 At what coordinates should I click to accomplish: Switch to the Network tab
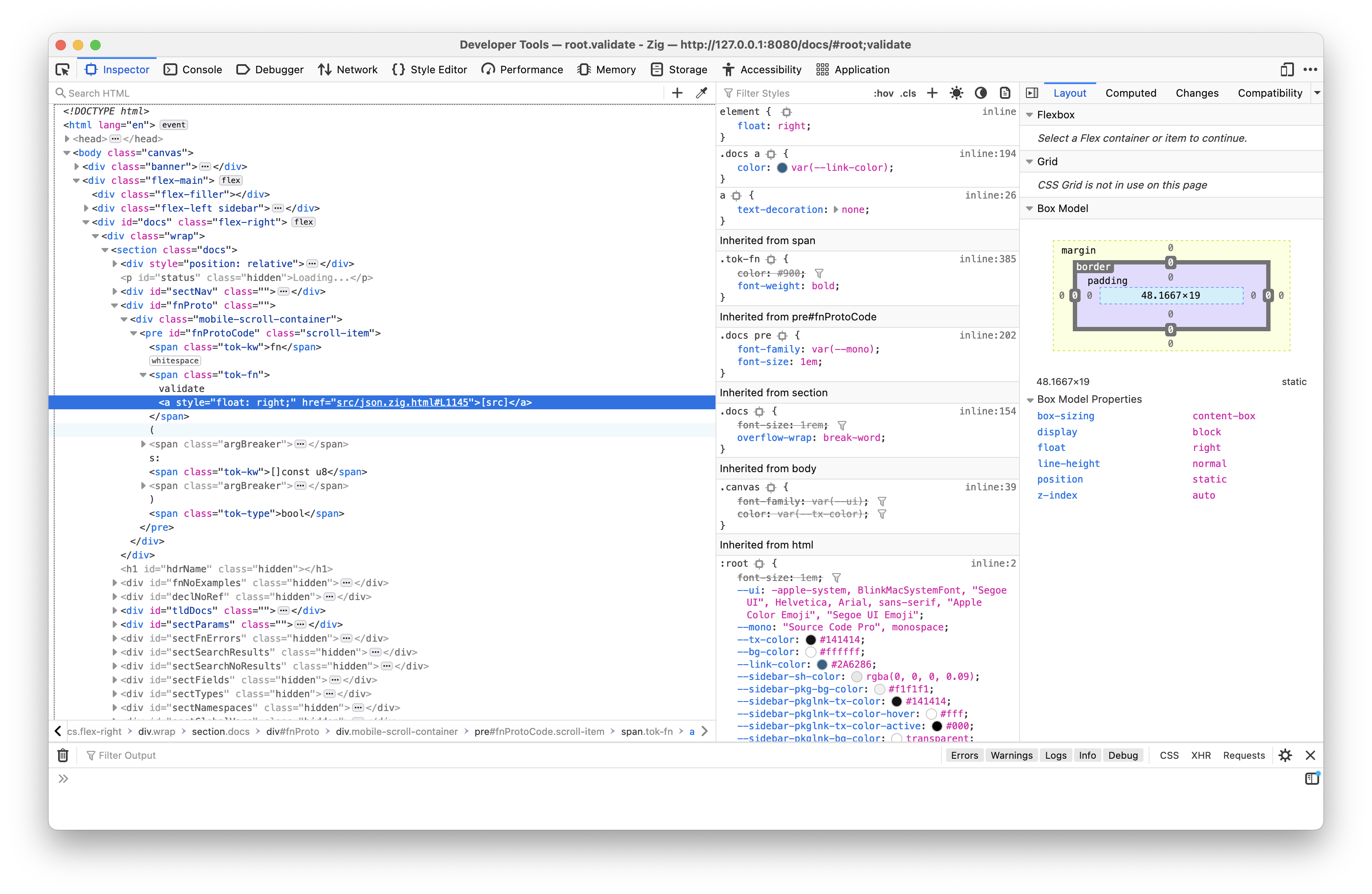pos(347,70)
